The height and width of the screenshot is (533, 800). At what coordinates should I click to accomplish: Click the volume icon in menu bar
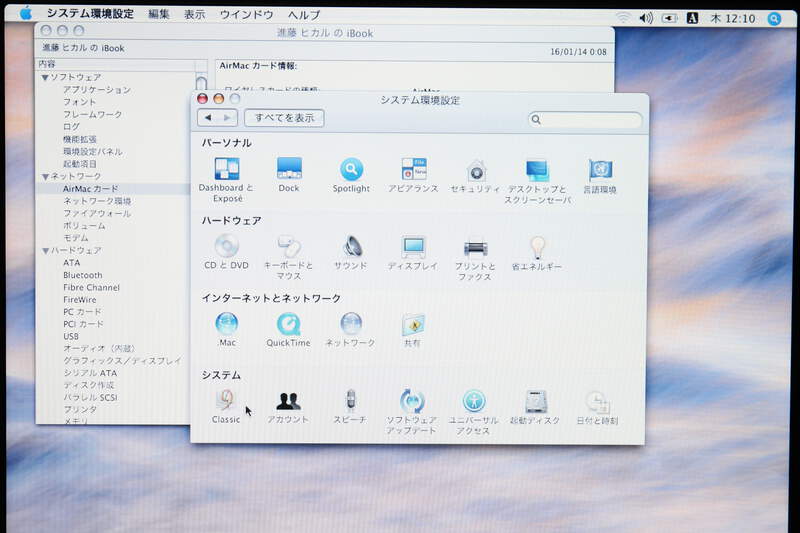pos(646,18)
